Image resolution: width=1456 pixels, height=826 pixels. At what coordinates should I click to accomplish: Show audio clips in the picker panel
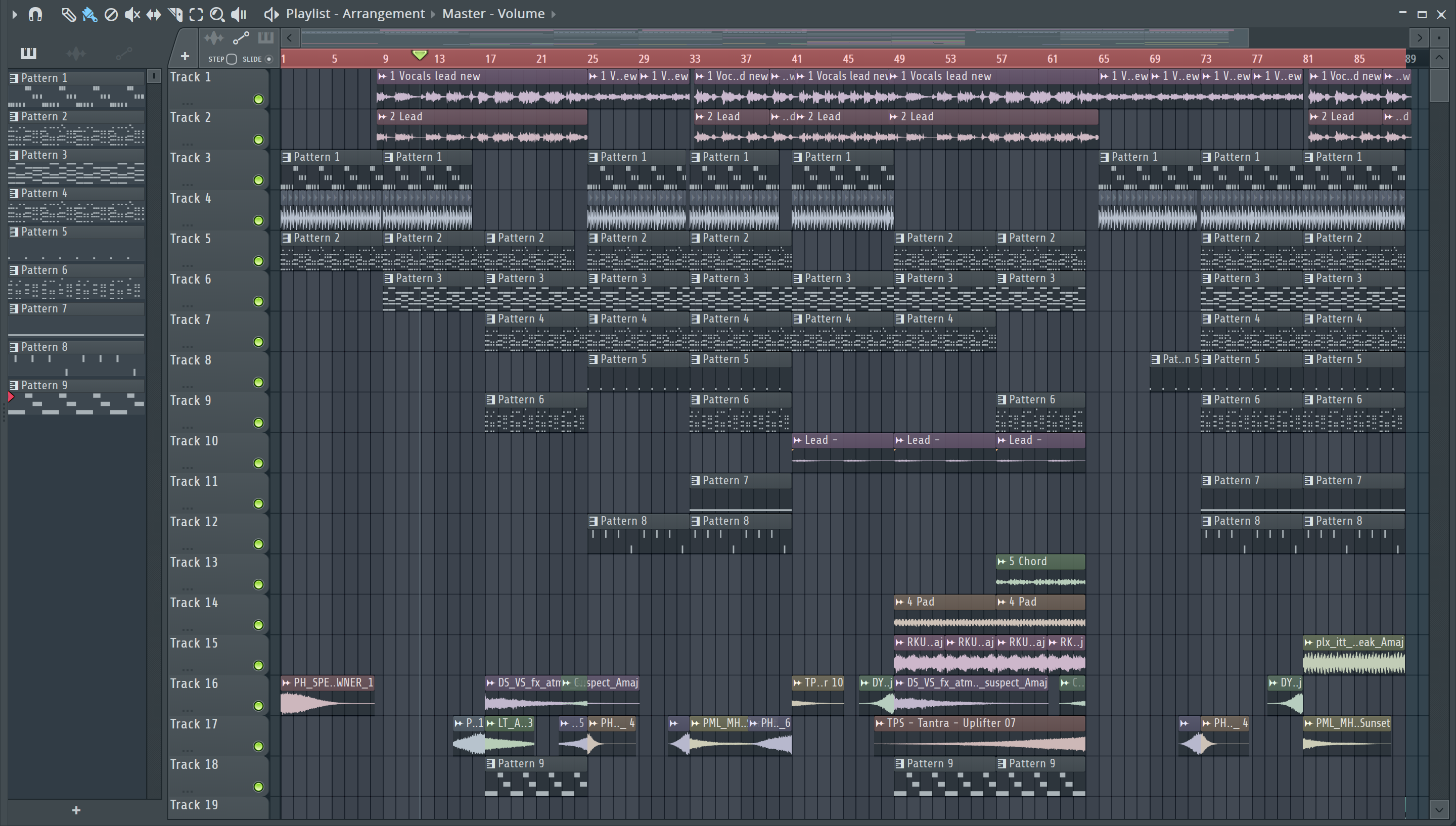pyautogui.click(x=76, y=53)
